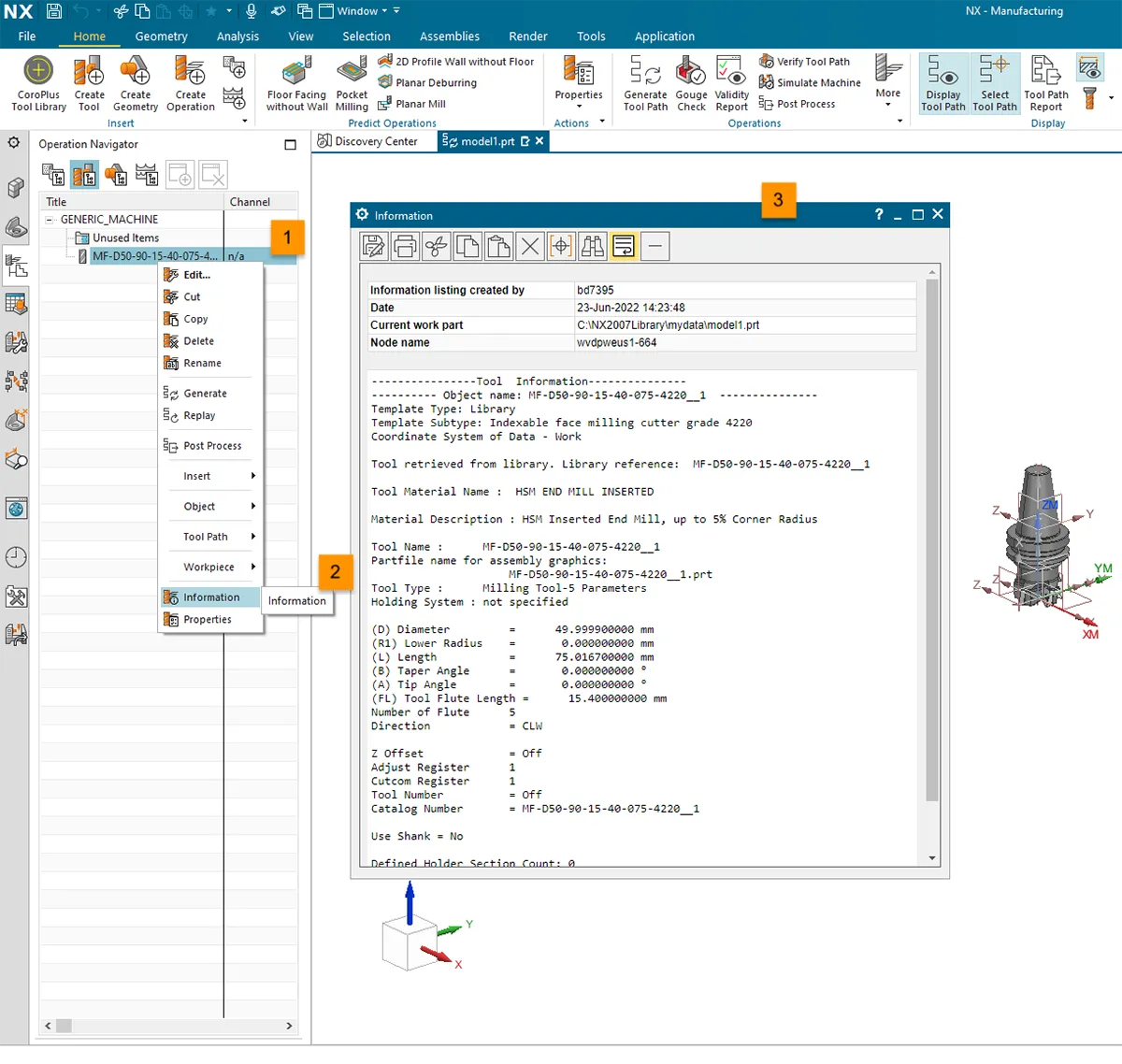Click Simulate Machine button
This screenshot has height=1064, width=1122.
click(x=809, y=83)
